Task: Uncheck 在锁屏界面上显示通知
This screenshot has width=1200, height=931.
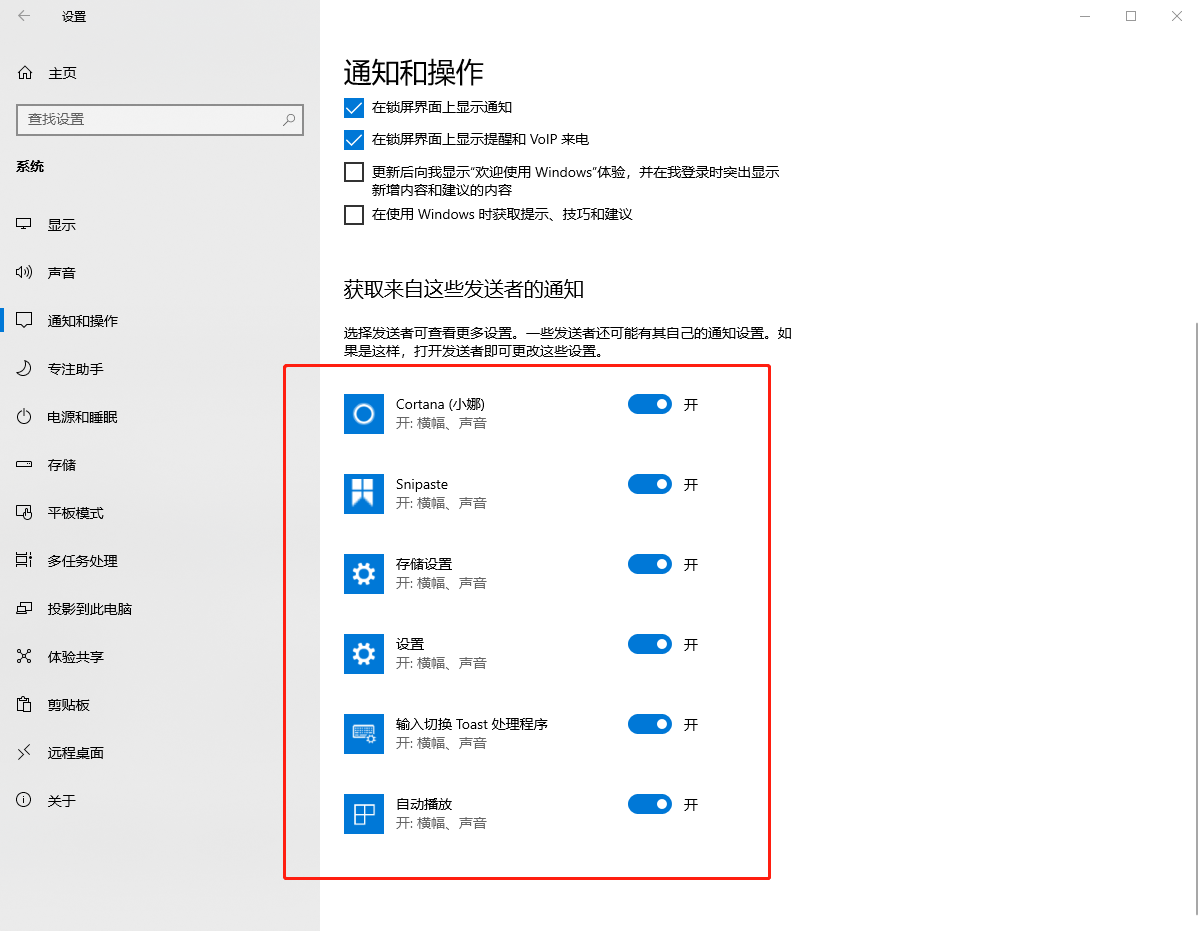Action: [x=354, y=107]
